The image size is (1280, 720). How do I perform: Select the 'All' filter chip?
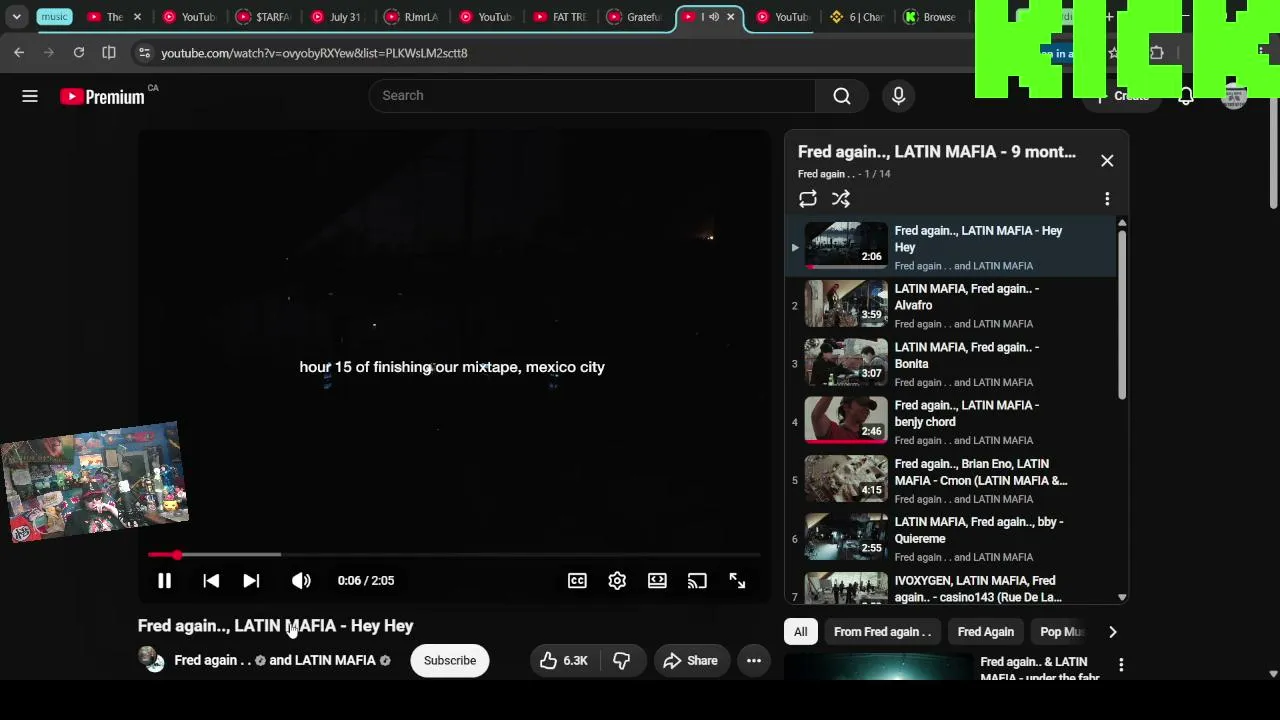click(x=801, y=632)
